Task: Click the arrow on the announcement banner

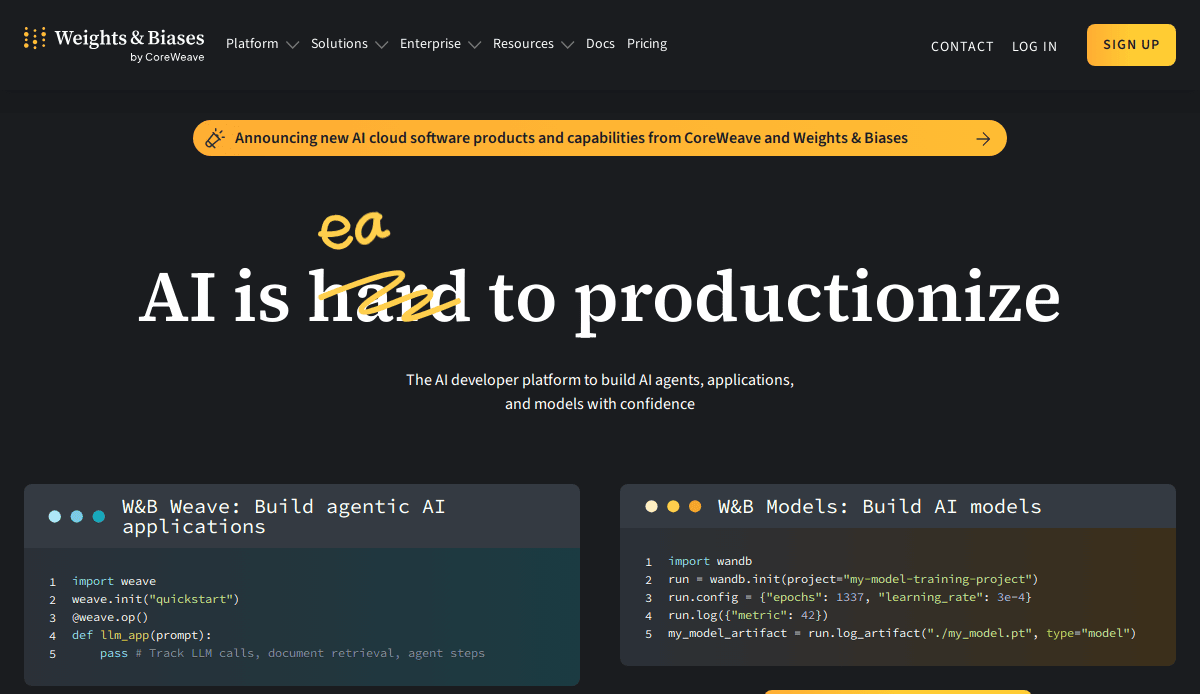Action: click(x=983, y=139)
